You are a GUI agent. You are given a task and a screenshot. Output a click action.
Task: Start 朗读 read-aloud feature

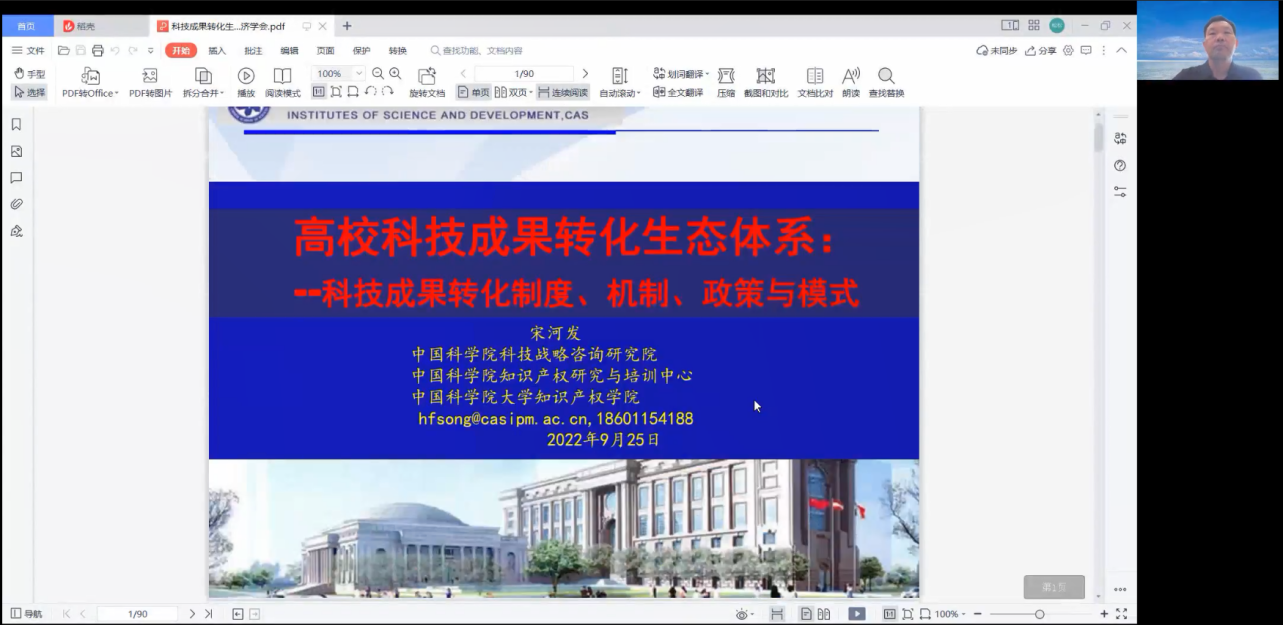click(x=850, y=80)
